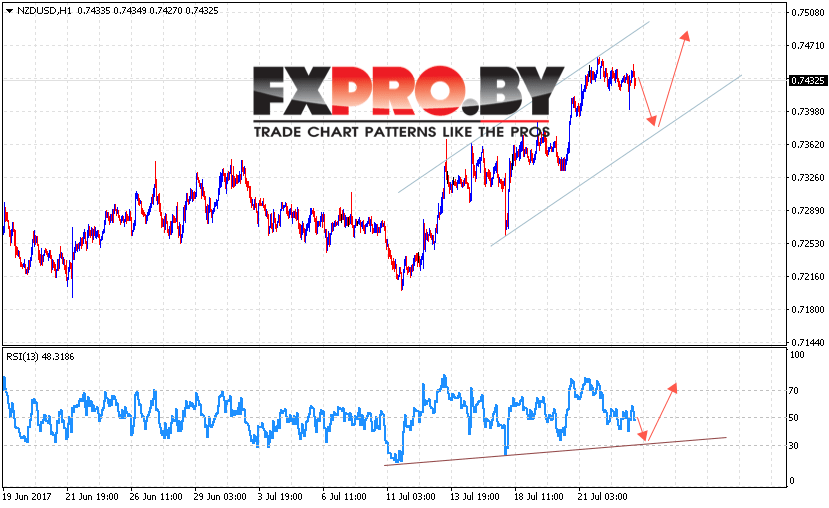Select the 0.71440 price axis label
Image resolution: width=829 pixels, height=508 pixels.
click(807, 343)
